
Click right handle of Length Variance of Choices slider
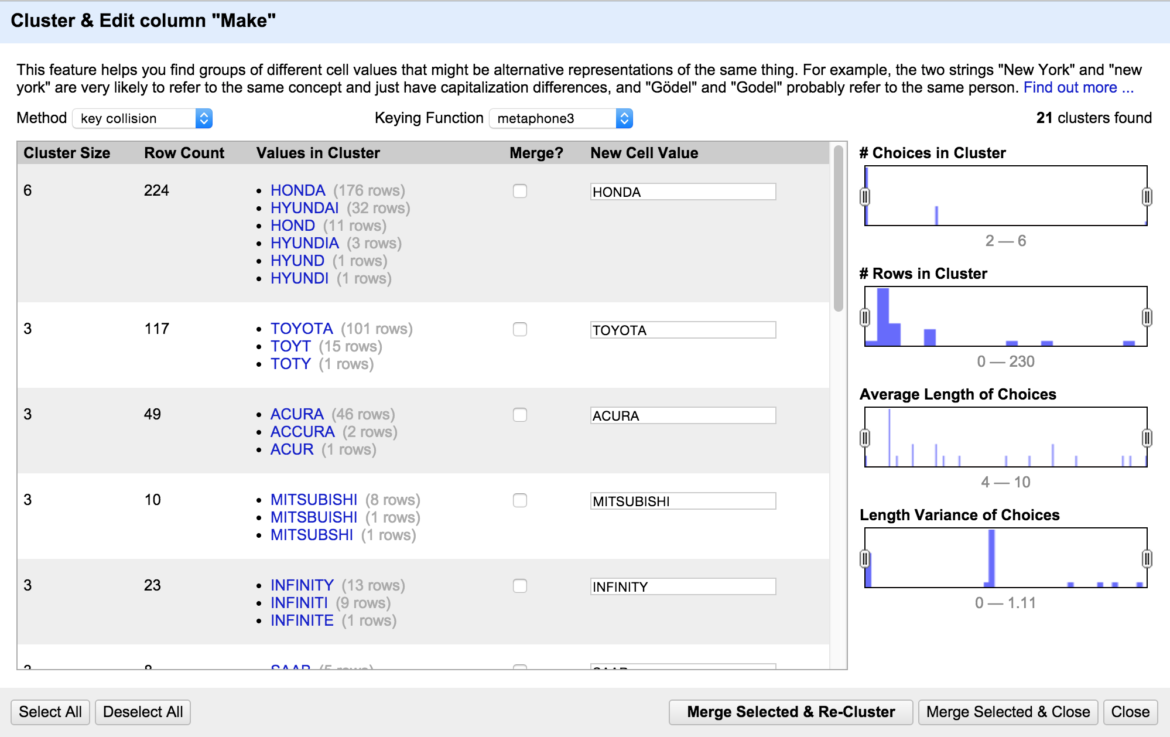point(1147,559)
